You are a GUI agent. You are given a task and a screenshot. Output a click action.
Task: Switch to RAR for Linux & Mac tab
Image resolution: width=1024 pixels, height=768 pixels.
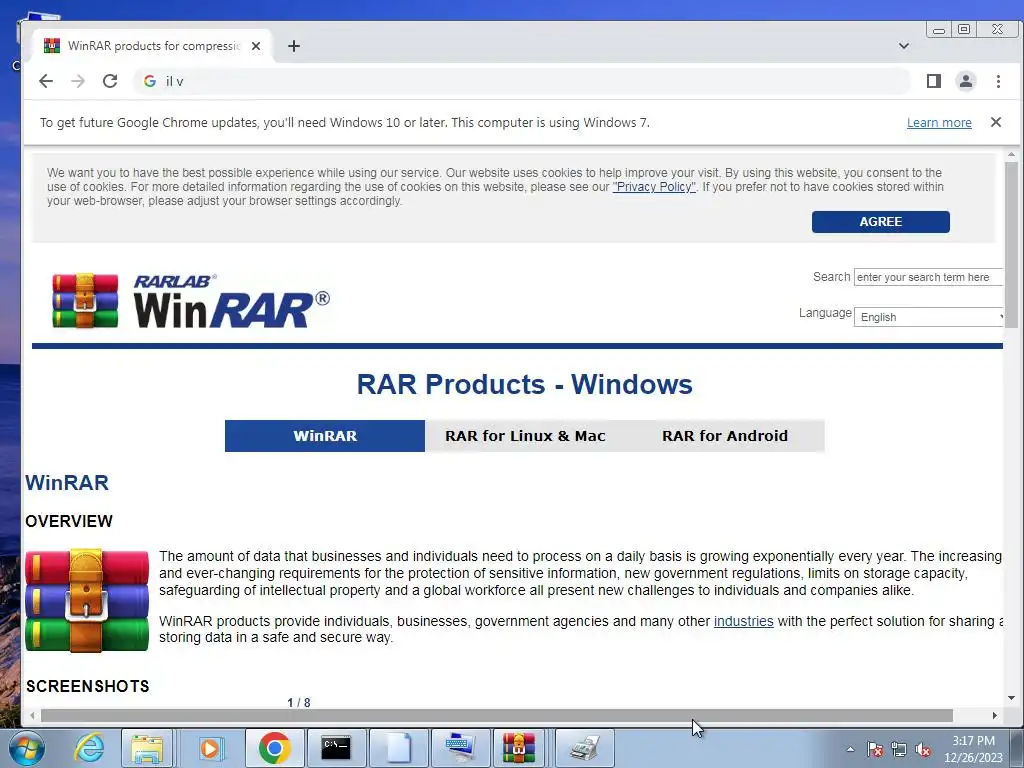[x=525, y=436]
